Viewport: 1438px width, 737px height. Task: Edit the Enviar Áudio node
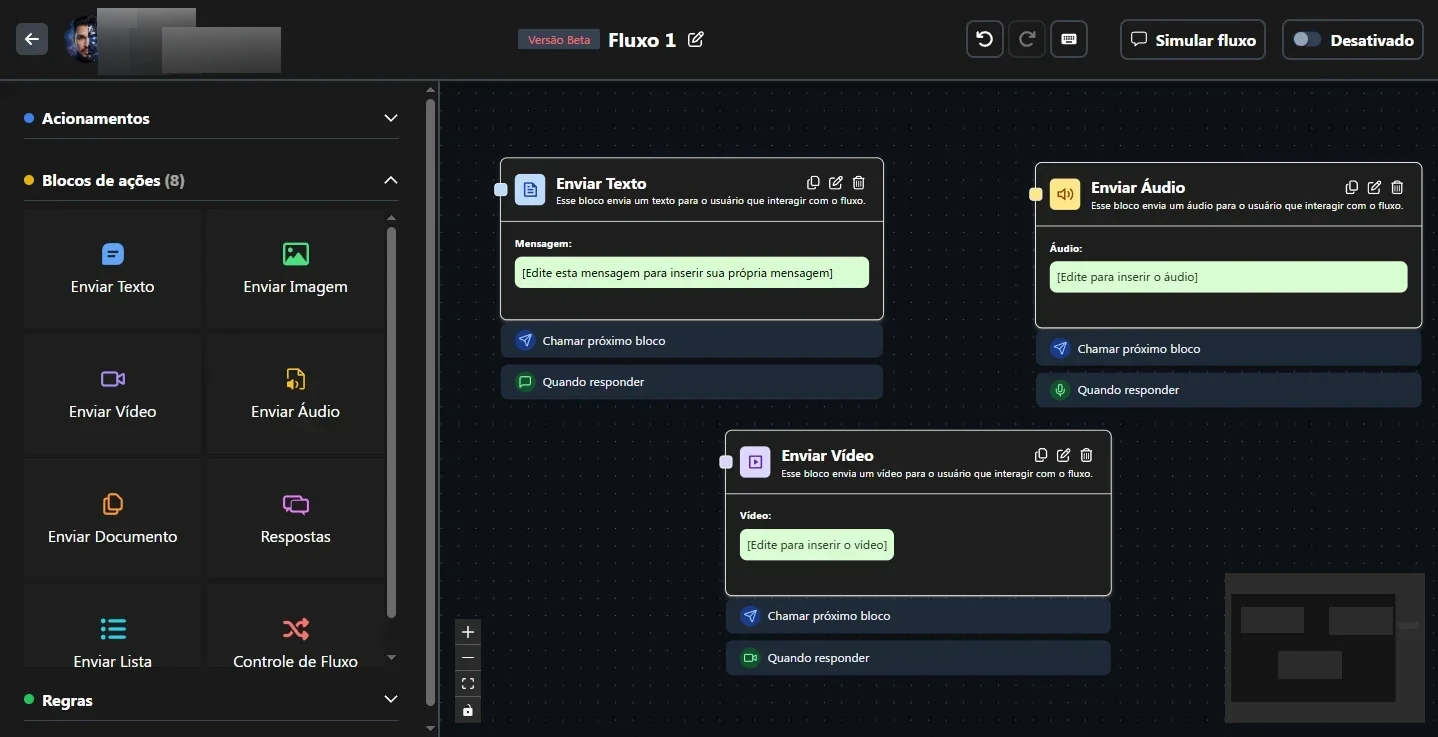point(1375,187)
